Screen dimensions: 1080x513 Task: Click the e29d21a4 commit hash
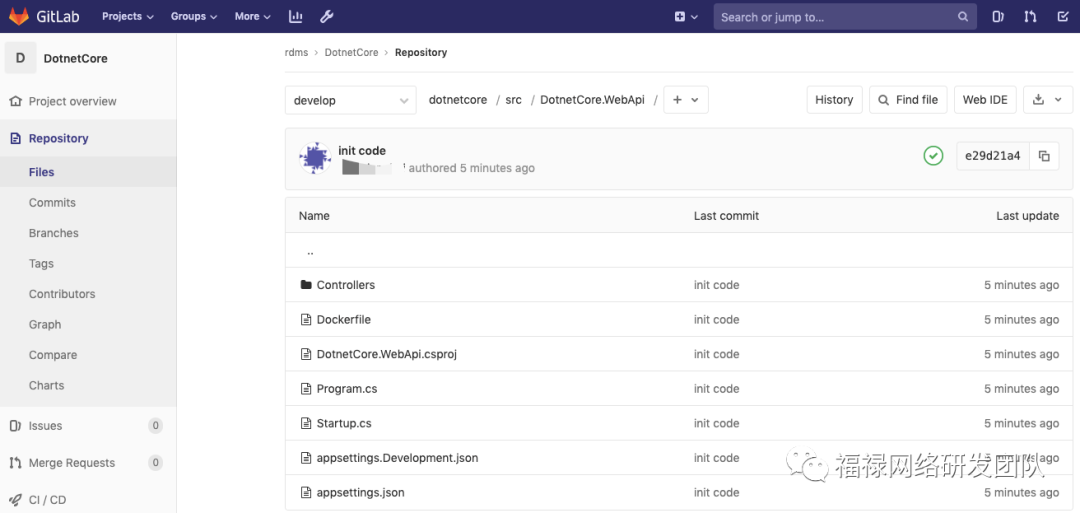click(x=993, y=156)
